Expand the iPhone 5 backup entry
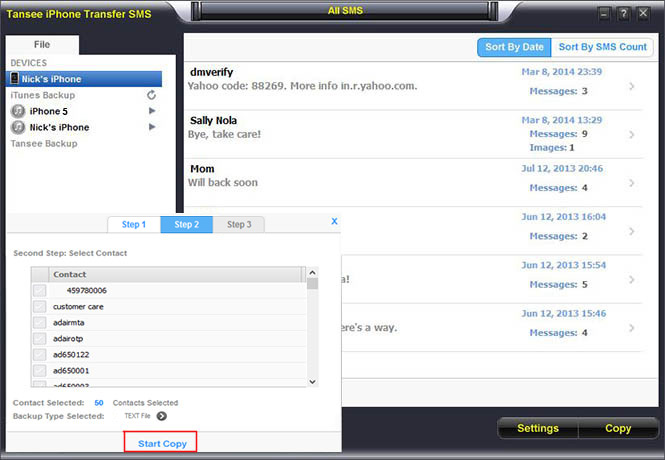Screen dimensions: 665x460 (152, 111)
